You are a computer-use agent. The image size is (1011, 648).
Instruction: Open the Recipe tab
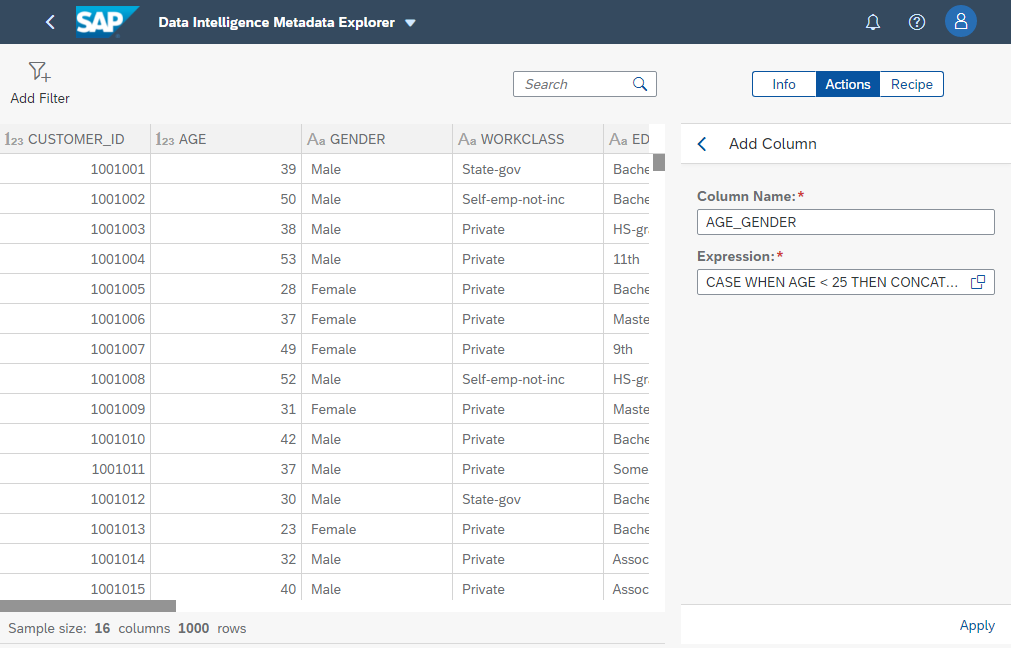[x=911, y=84]
